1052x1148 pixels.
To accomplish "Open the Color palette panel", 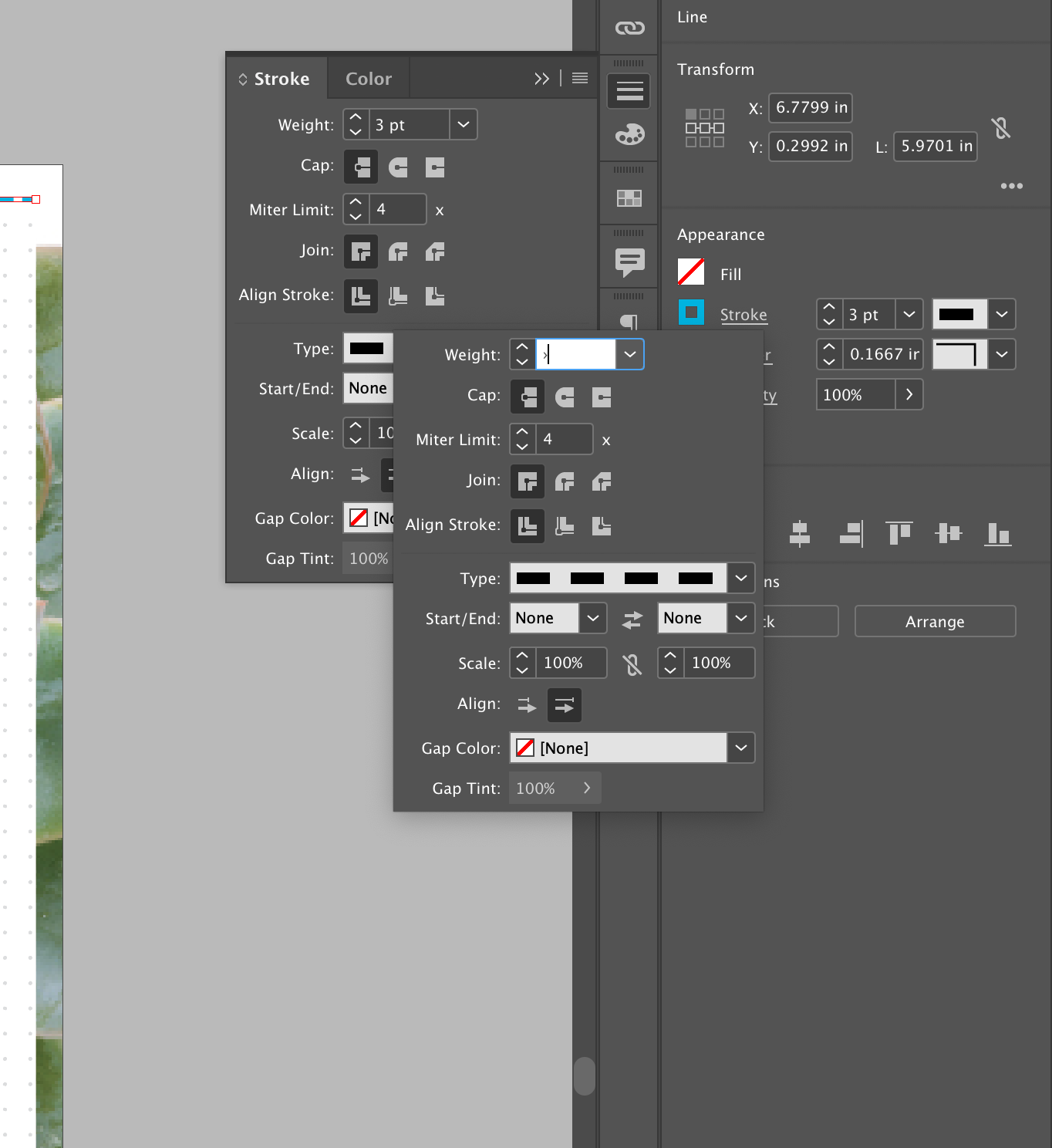I will 629,134.
